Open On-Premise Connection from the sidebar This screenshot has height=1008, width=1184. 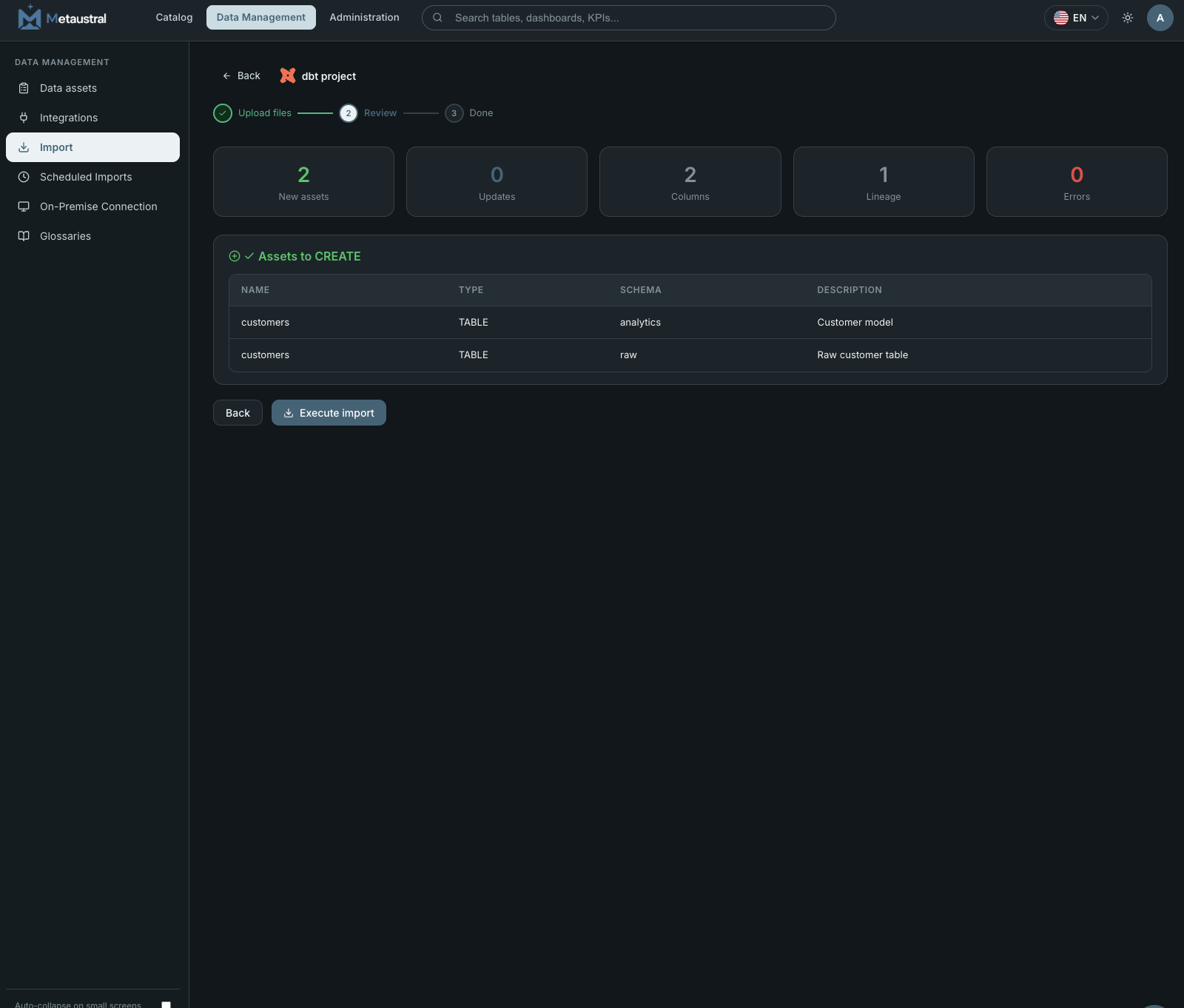92,206
